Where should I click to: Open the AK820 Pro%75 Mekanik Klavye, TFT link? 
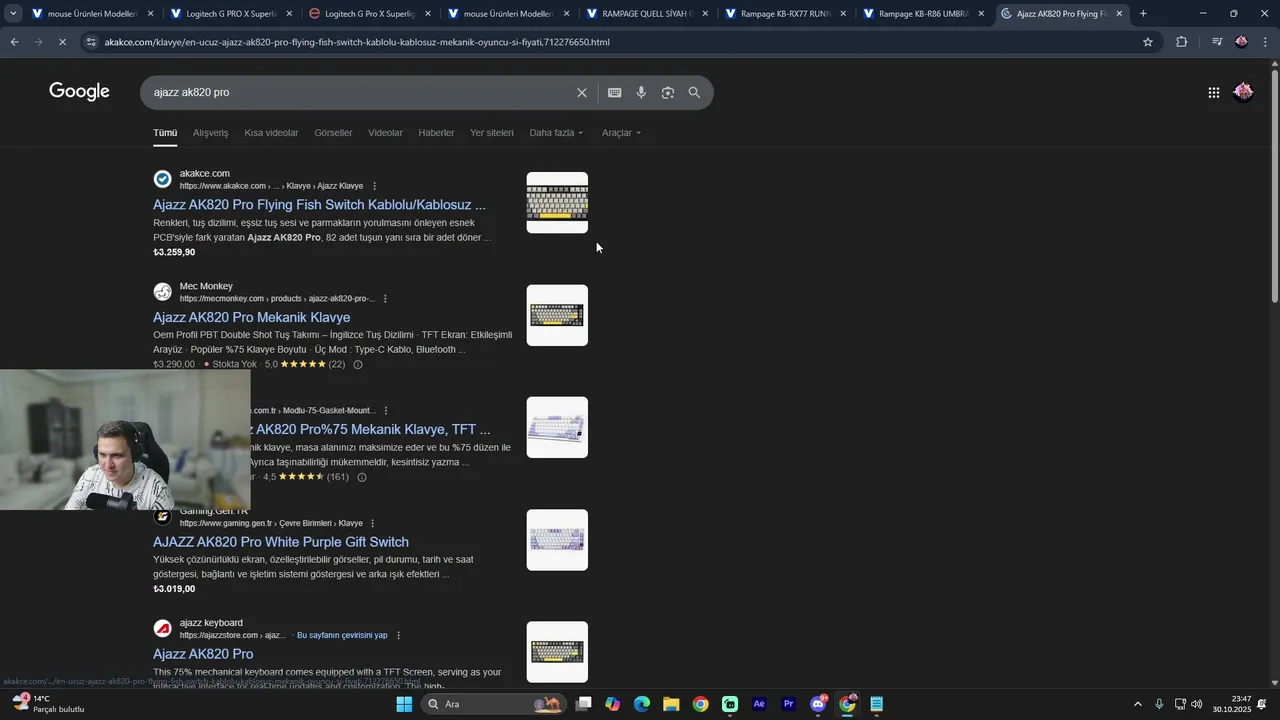(370, 430)
